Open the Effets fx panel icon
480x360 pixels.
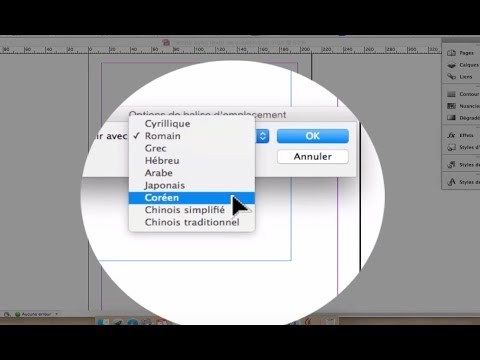point(451,135)
